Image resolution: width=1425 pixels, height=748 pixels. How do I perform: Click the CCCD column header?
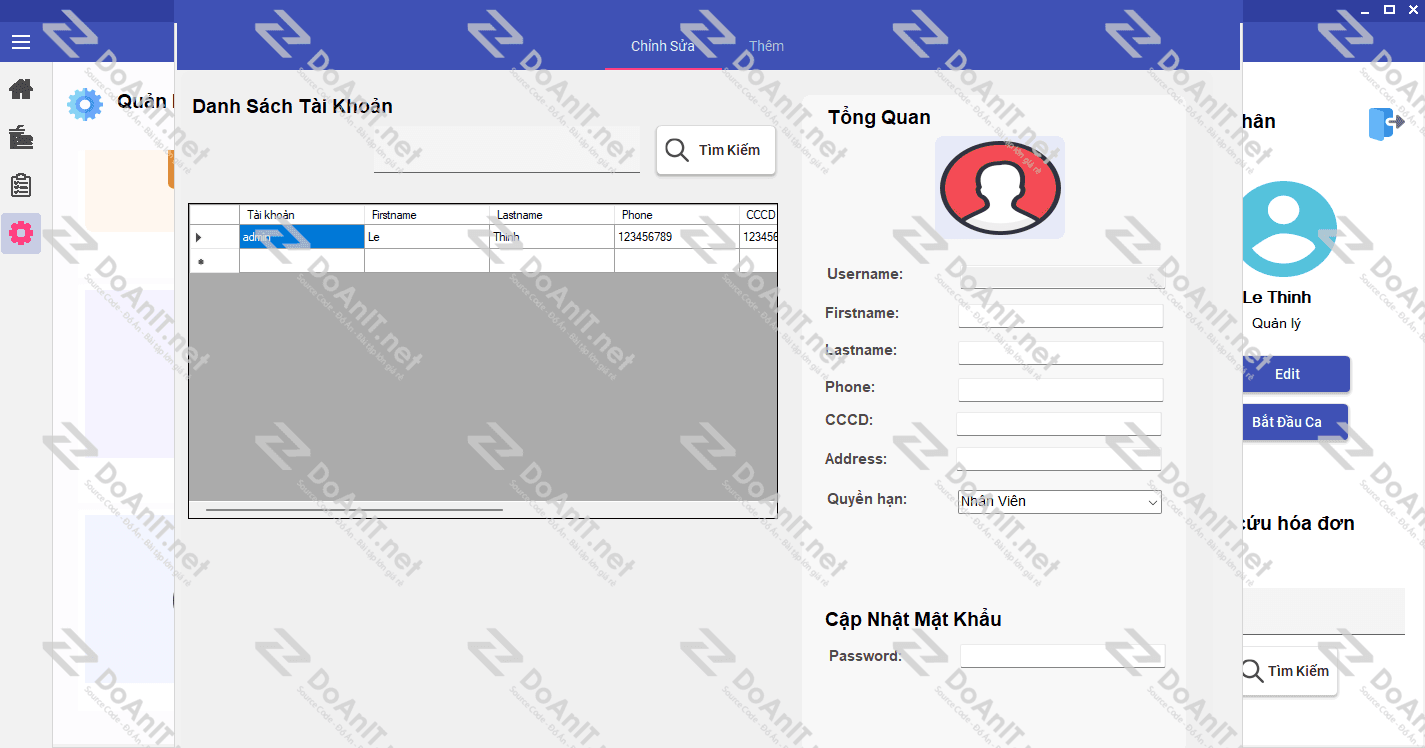tap(758, 215)
